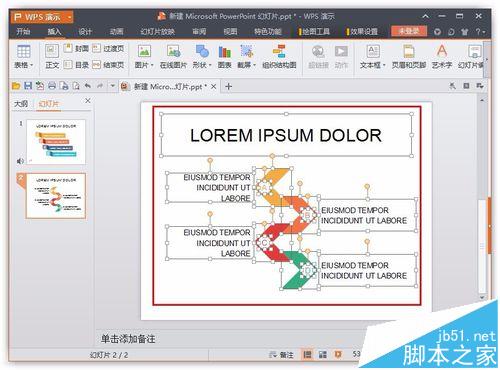Insert a 结束页 ending slide
This screenshot has height=370, width=500.
click(108, 65)
